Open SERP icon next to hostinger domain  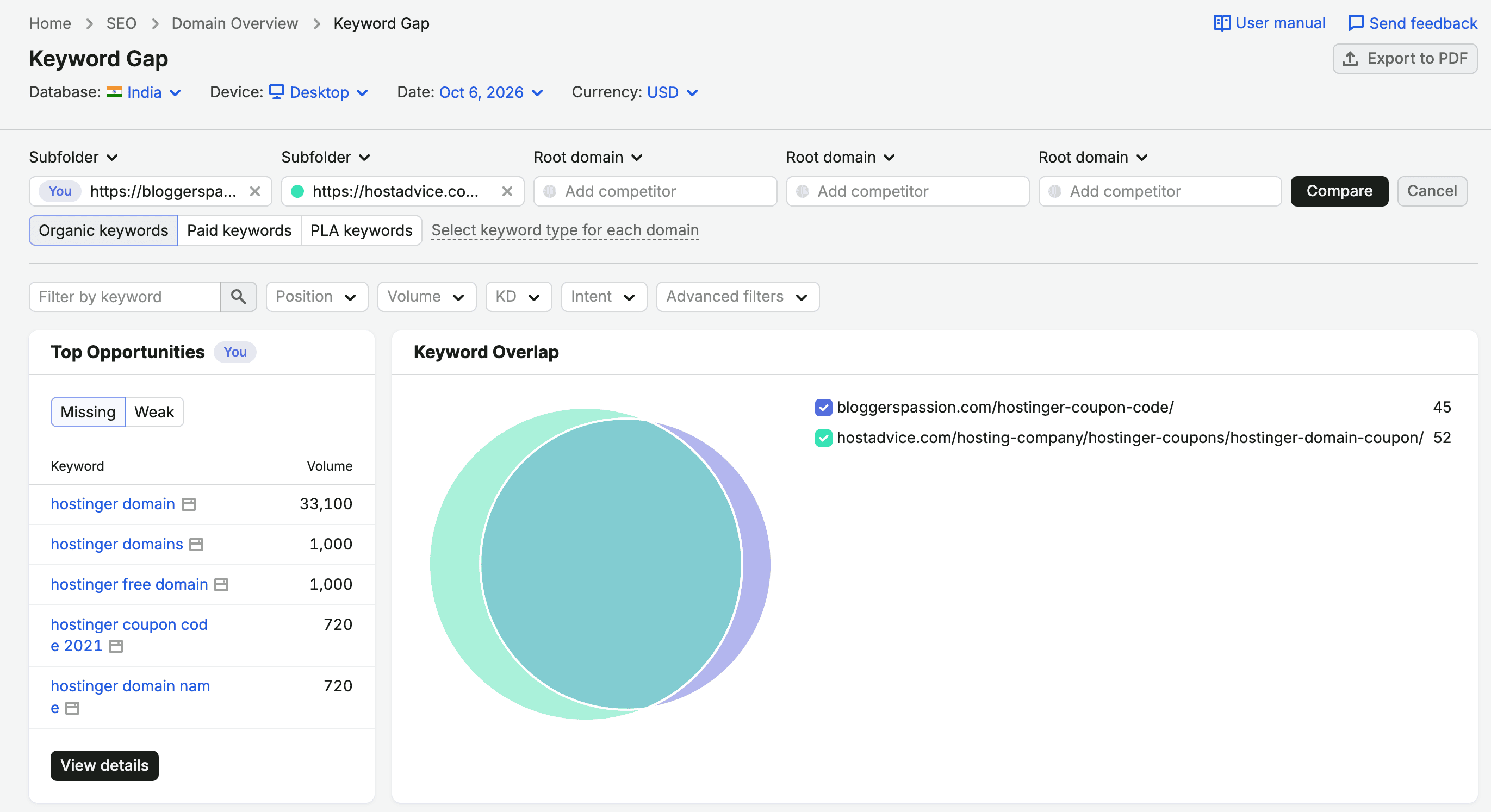pyautogui.click(x=189, y=504)
